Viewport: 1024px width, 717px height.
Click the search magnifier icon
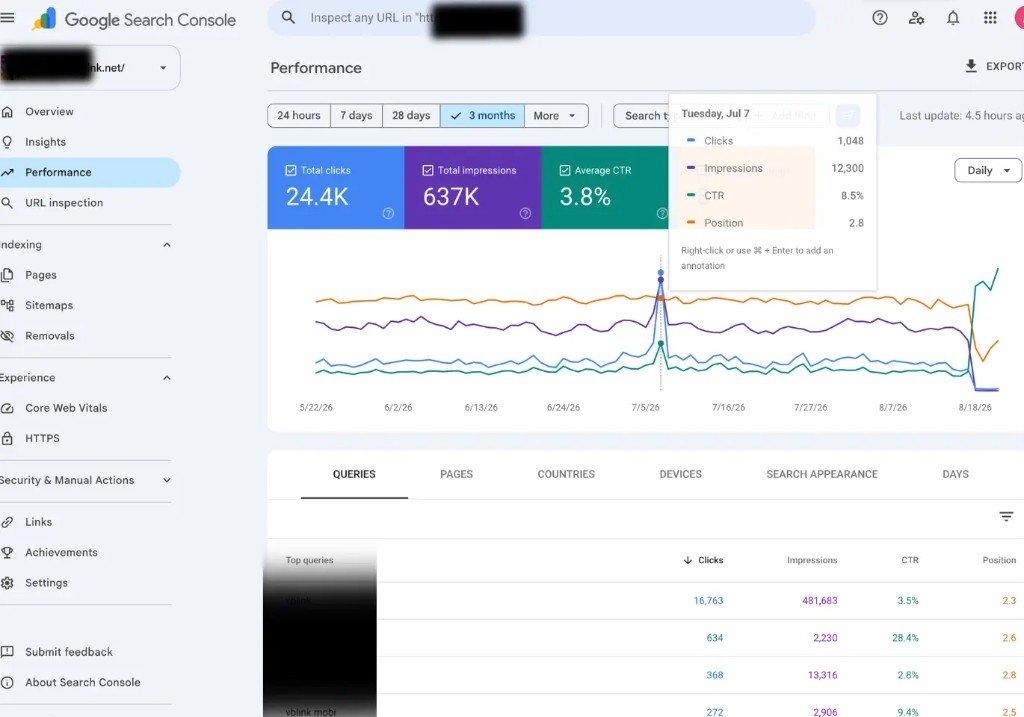[x=288, y=18]
